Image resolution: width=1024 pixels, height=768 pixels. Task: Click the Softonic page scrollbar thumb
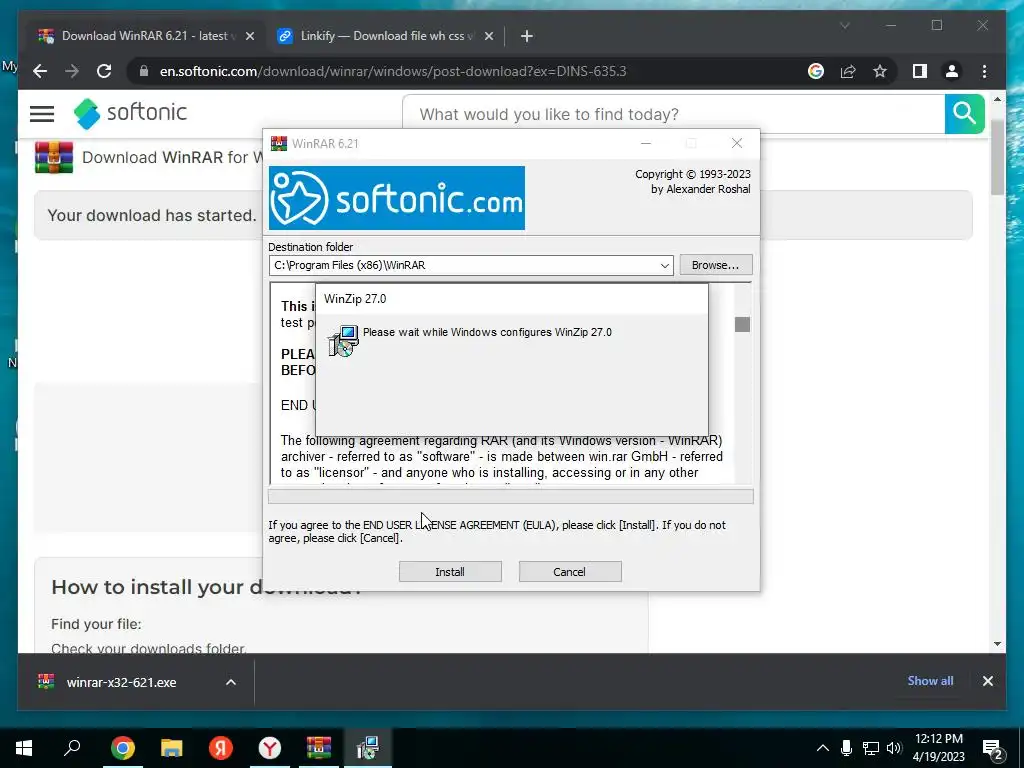coord(997,157)
